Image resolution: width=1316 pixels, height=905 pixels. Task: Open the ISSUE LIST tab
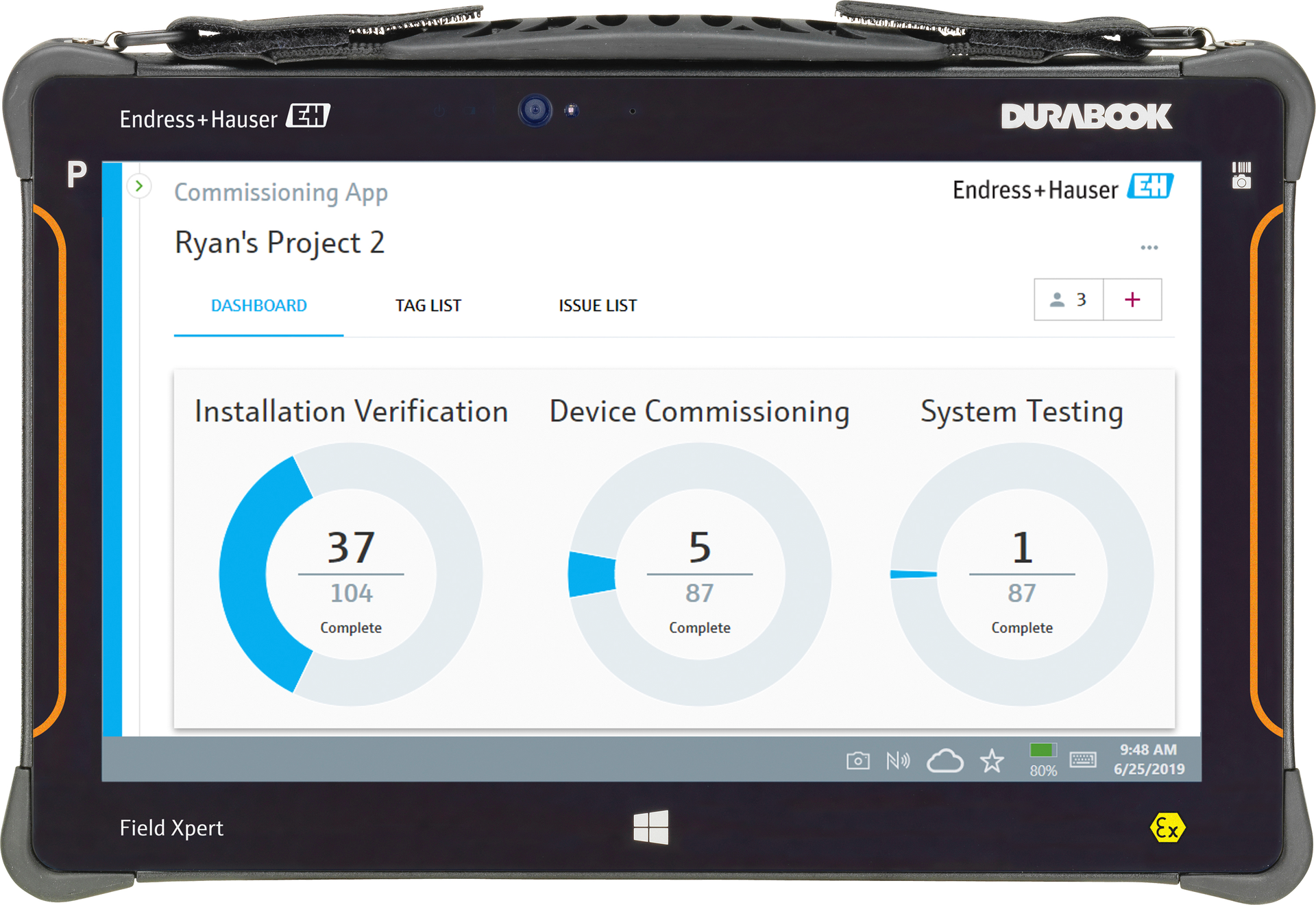pyautogui.click(x=596, y=305)
